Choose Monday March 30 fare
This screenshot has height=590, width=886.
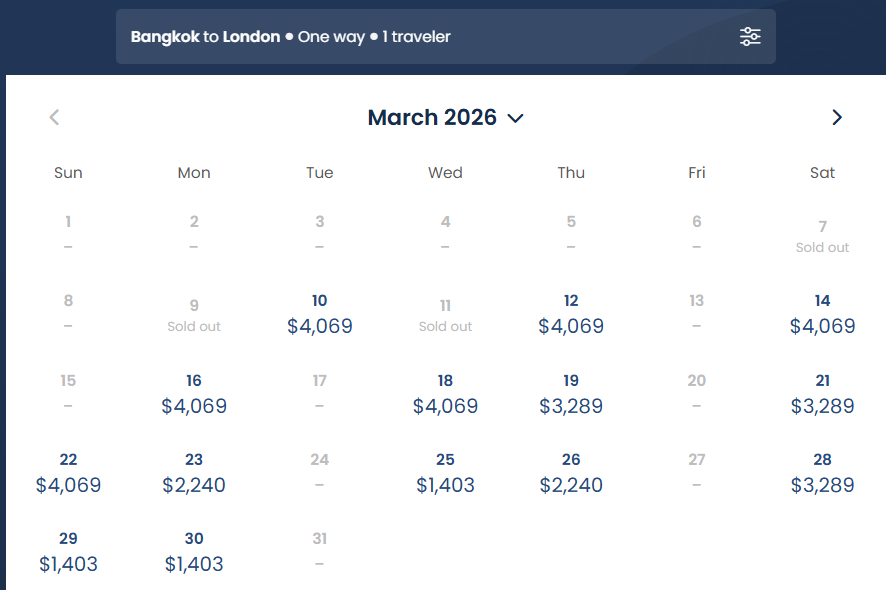point(194,552)
